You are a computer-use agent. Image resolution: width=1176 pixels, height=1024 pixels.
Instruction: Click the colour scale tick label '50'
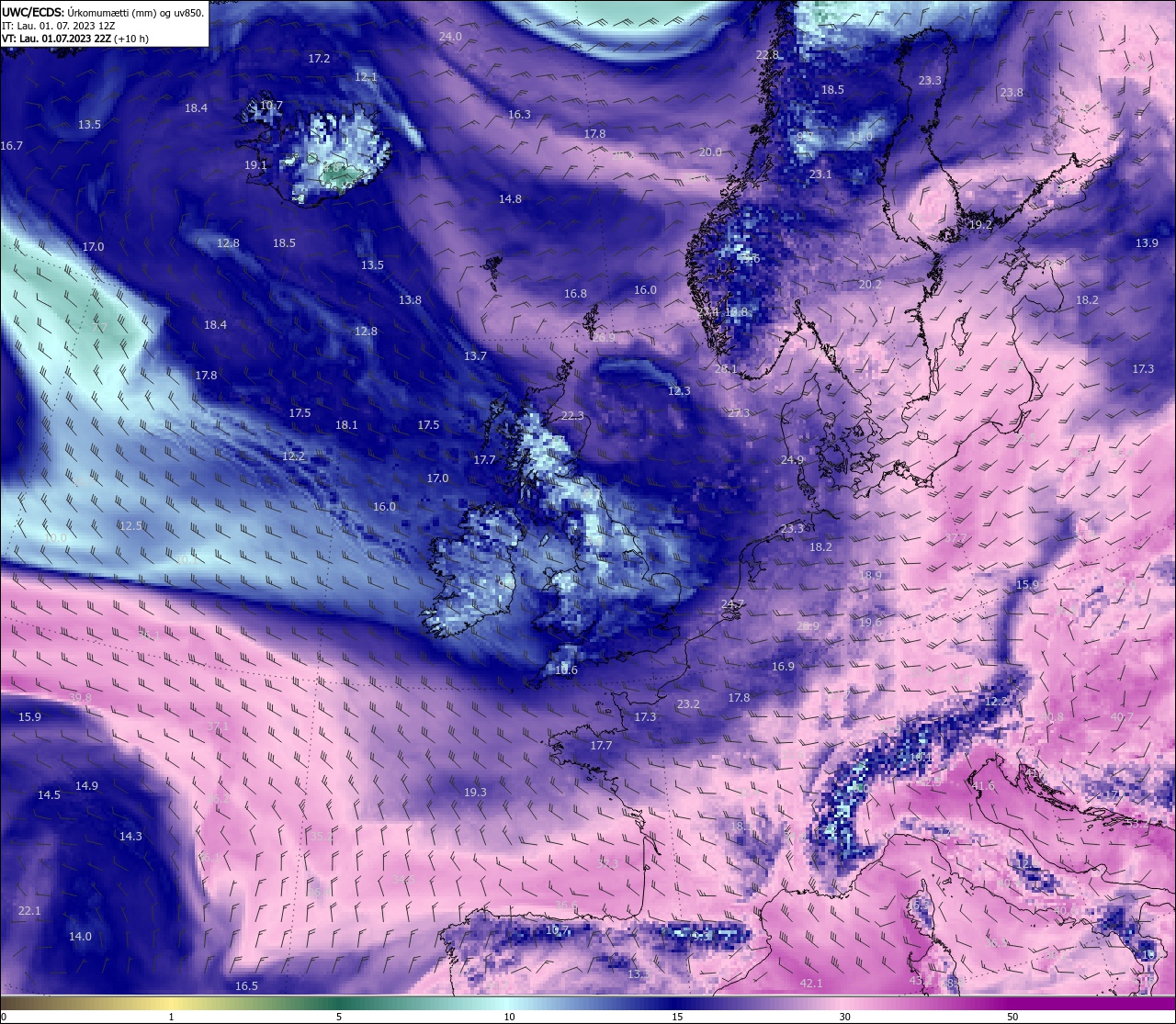pyautogui.click(x=1012, y=1017)
